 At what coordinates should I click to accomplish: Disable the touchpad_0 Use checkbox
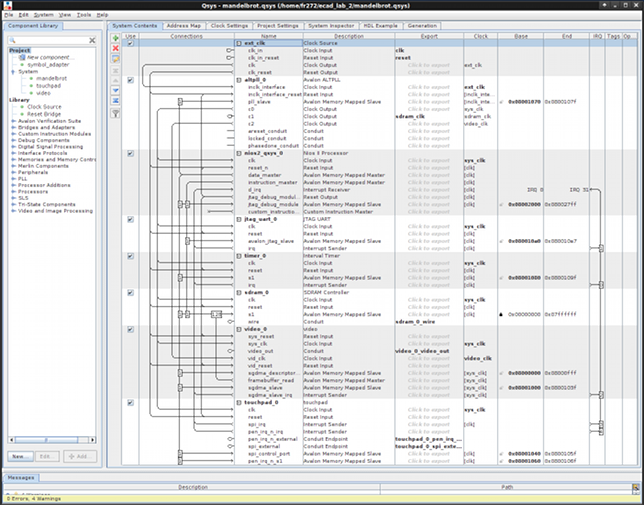point(131,403)
